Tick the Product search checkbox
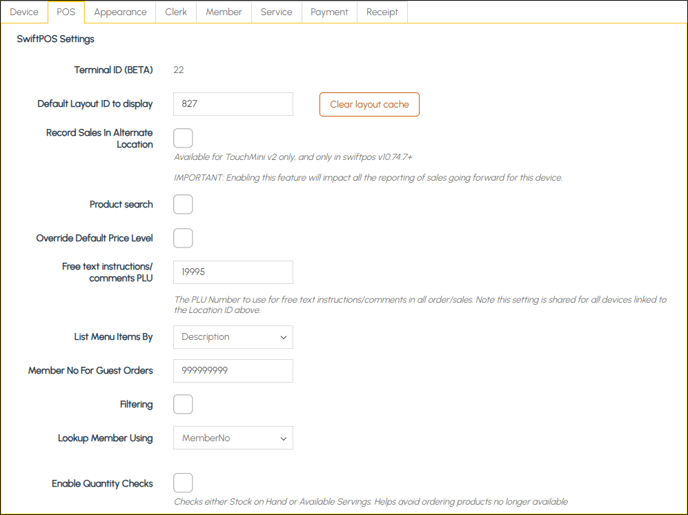 [x=183, y=204]
